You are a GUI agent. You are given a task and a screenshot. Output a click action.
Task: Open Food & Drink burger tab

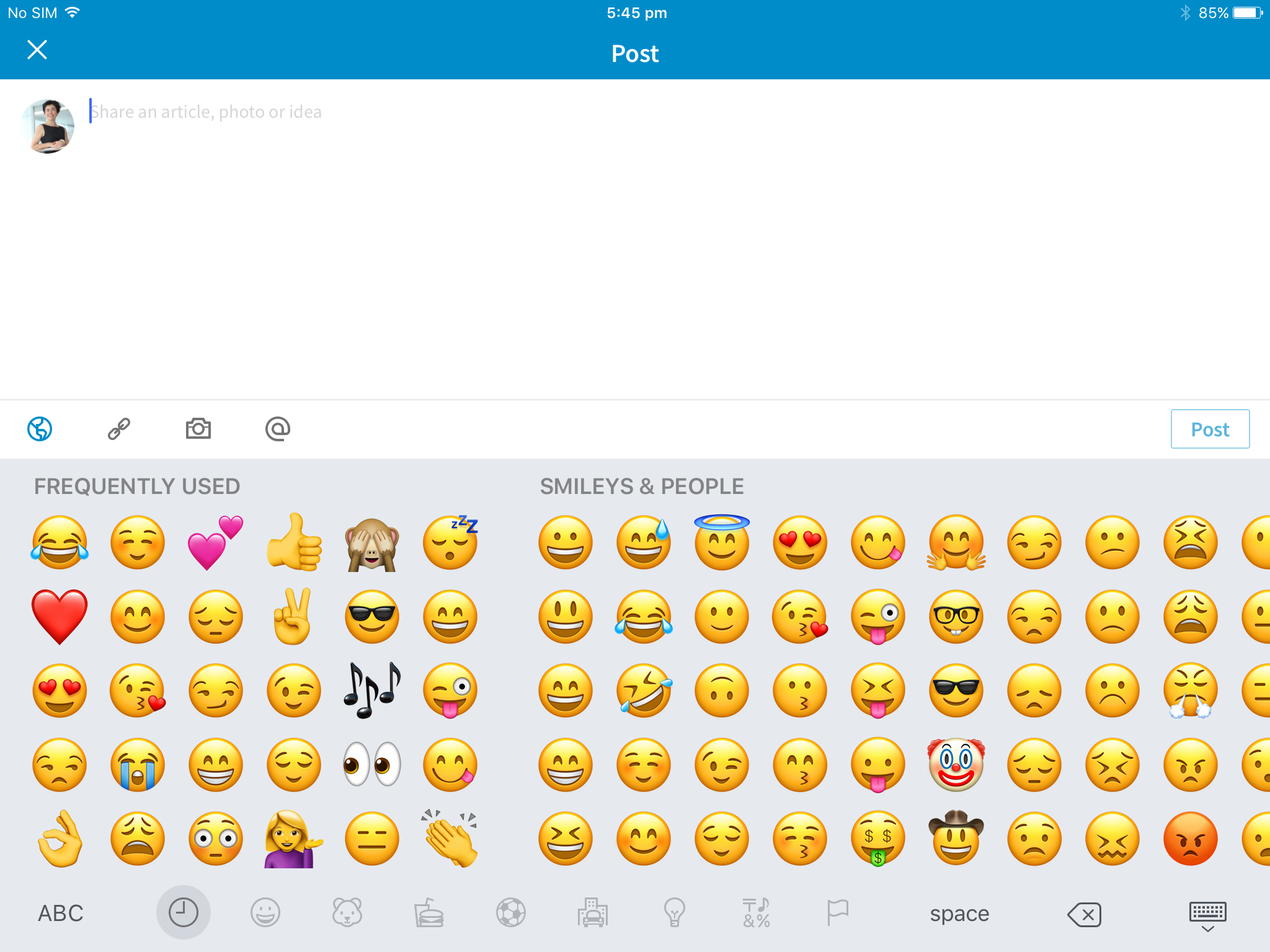pos(429,913)
